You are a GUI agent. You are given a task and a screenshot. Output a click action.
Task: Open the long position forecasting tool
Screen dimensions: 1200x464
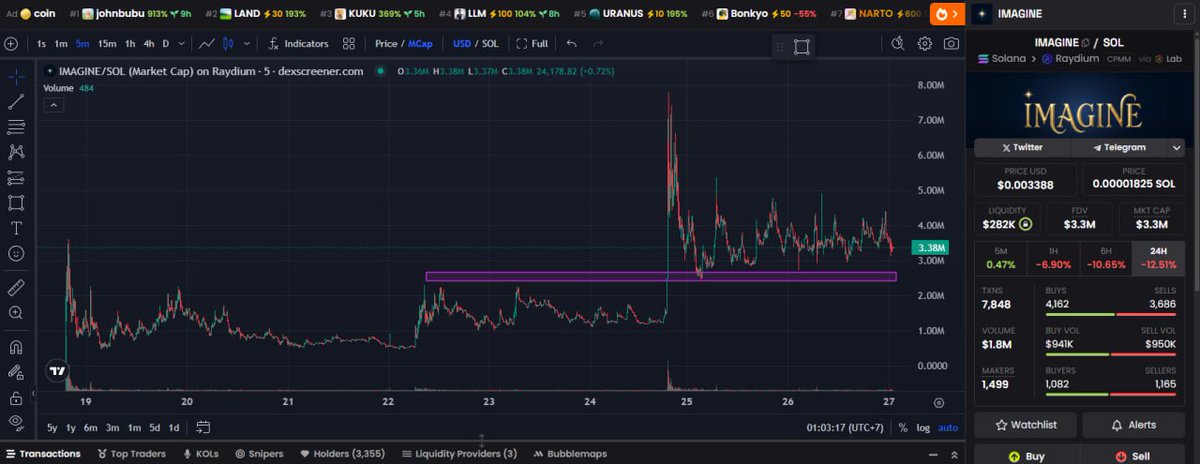click(16, 177)
